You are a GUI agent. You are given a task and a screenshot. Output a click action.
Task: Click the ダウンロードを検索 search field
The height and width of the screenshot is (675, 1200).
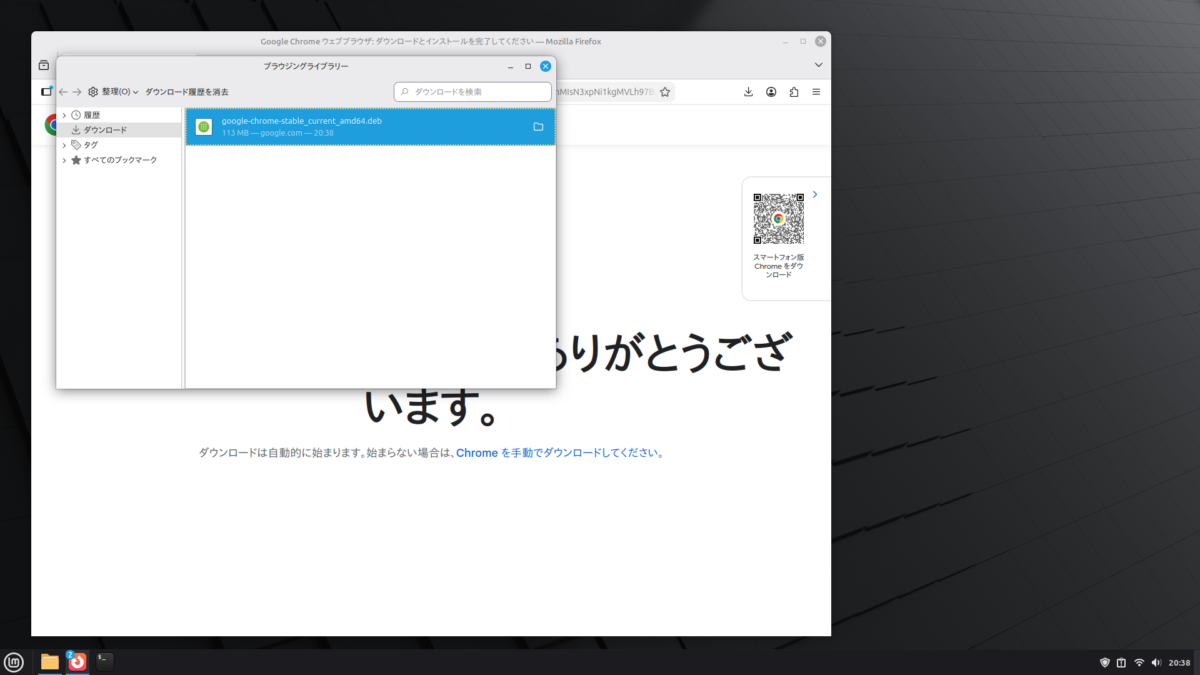pyautogui.click(x=477, y=92)
